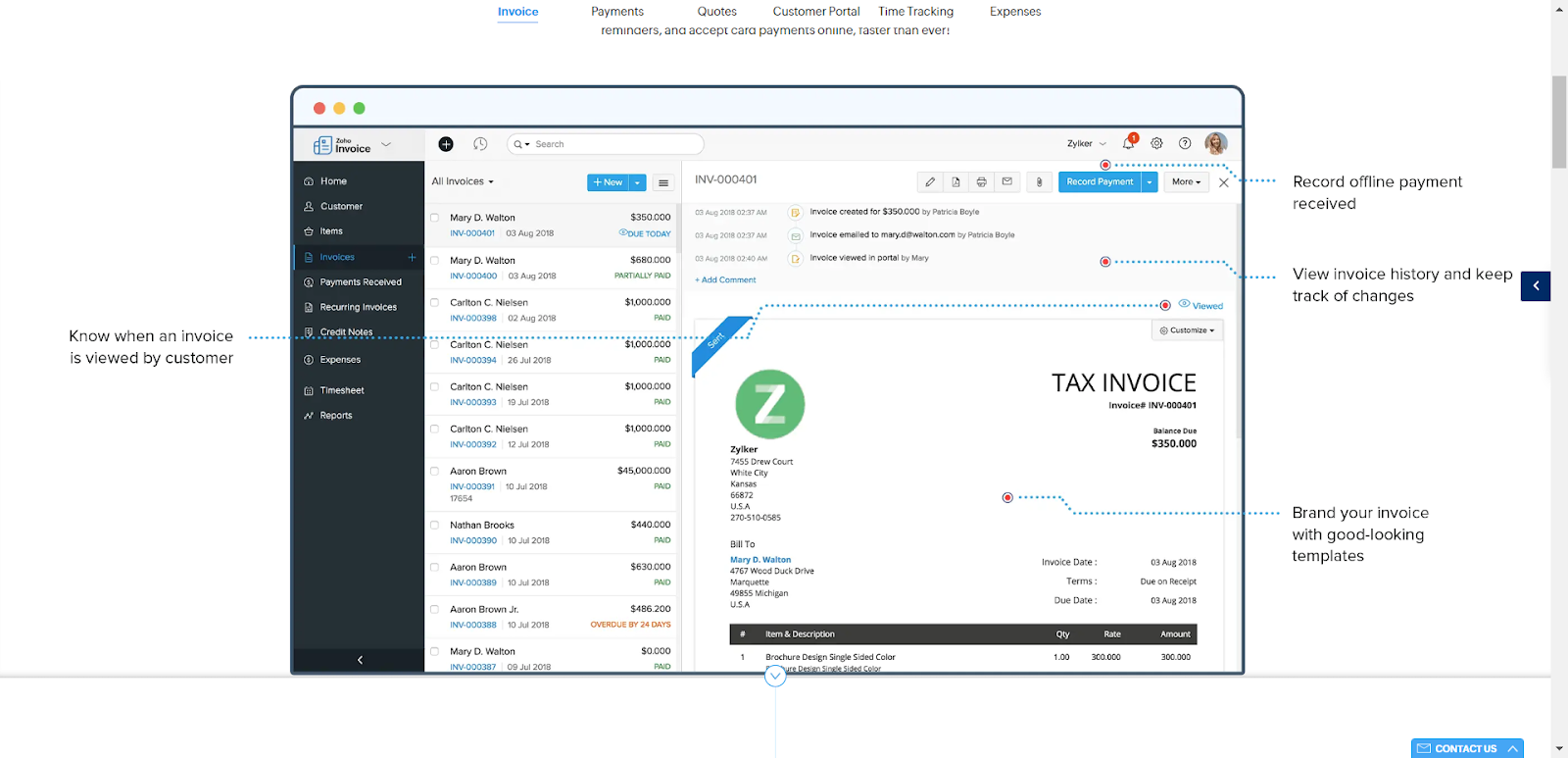The width and height of the screenshot is (1568, 758).
Task: Open Payments Received in the sidebar
Action: click(x=359, y=282)
